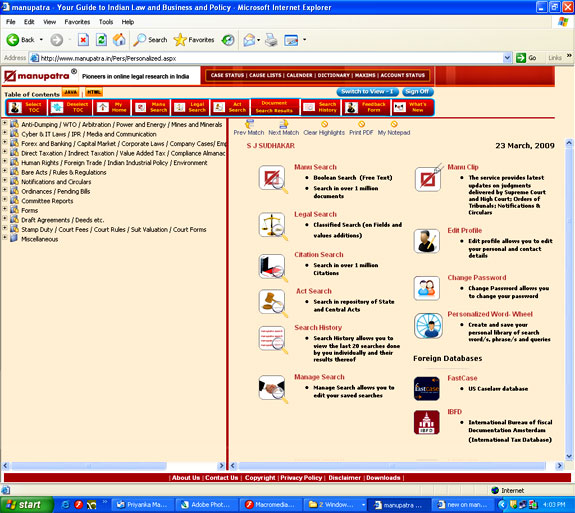Open the Search History document icon
Viewport: 575px width, 513px height.
coord(273,339)
